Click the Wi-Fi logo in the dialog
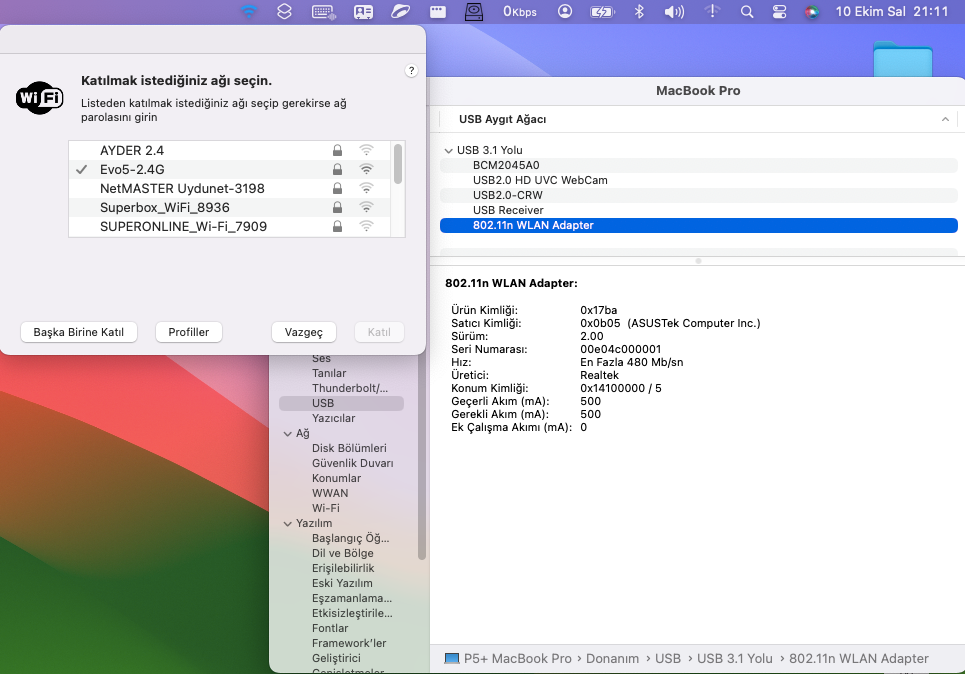 click(39, 98)
